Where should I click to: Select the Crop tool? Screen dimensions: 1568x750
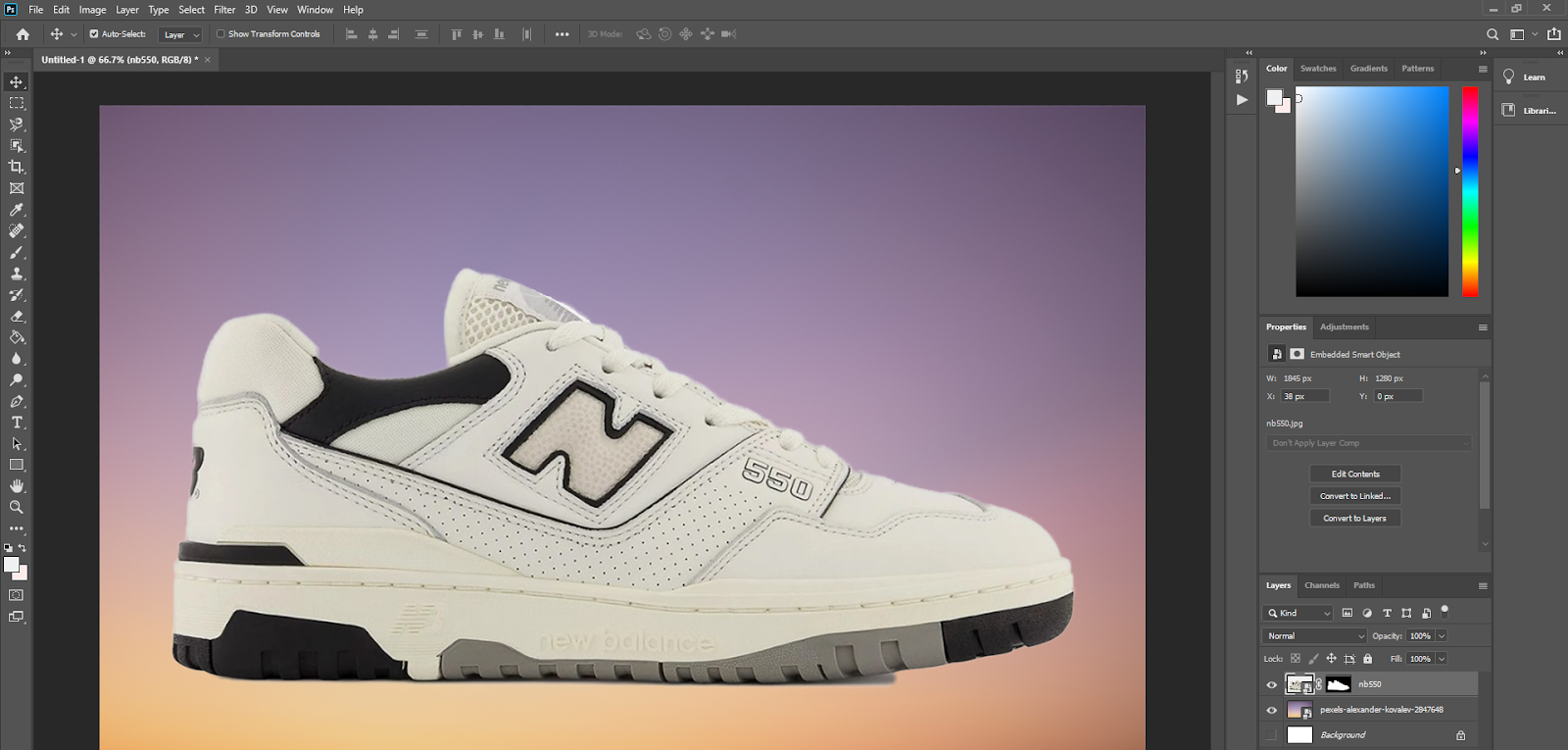pyautogui.click(x=17, y=167)
